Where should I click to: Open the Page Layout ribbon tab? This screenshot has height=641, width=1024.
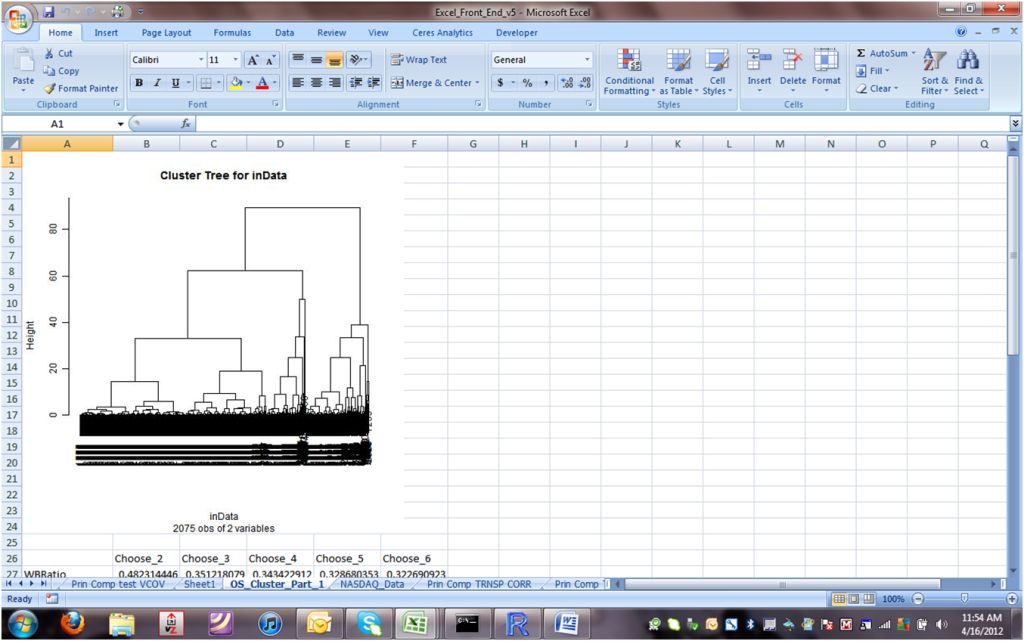(x=167, y=33)
